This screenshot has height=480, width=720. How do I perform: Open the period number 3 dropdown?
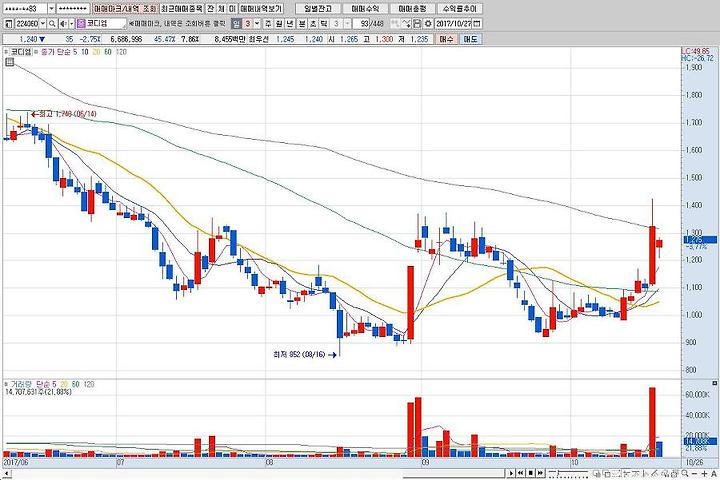[x=257, y=23]
